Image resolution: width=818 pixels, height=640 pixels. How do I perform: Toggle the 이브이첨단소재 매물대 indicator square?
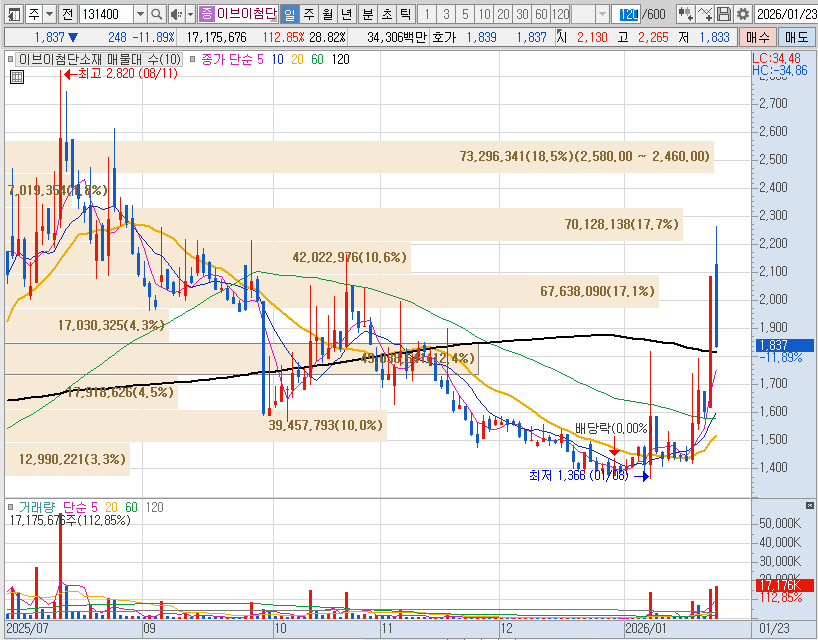(11, 59)
